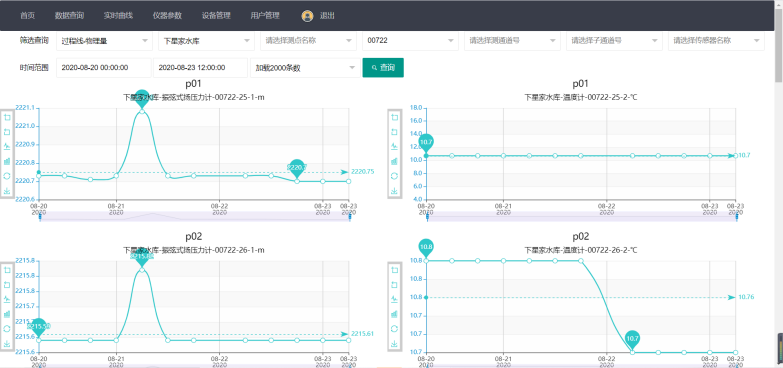Restore p02 pressure chart 00722-26-1-m to original

tap(7, 329)
